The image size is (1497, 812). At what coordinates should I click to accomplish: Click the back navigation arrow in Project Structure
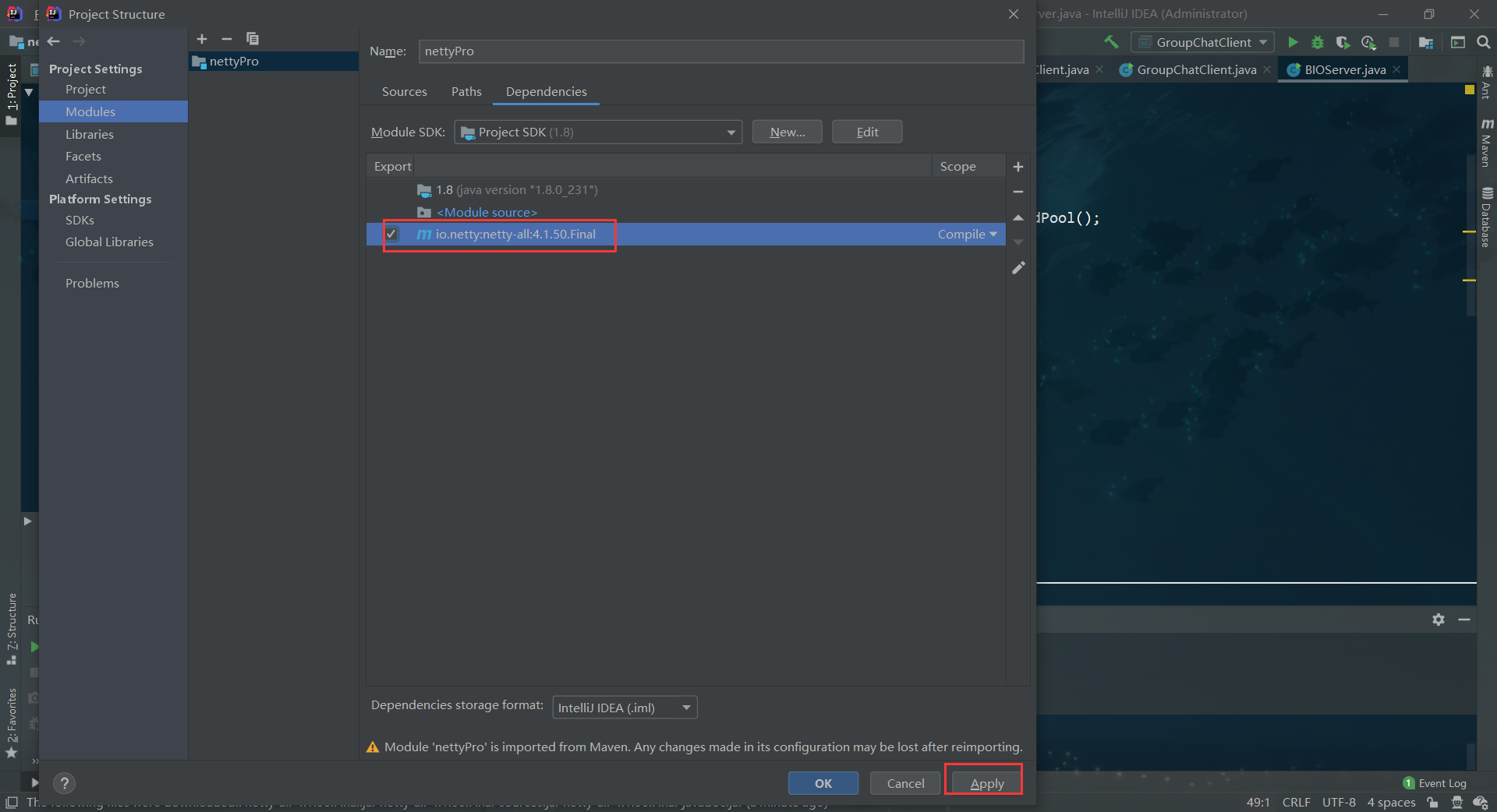point(54,41)
